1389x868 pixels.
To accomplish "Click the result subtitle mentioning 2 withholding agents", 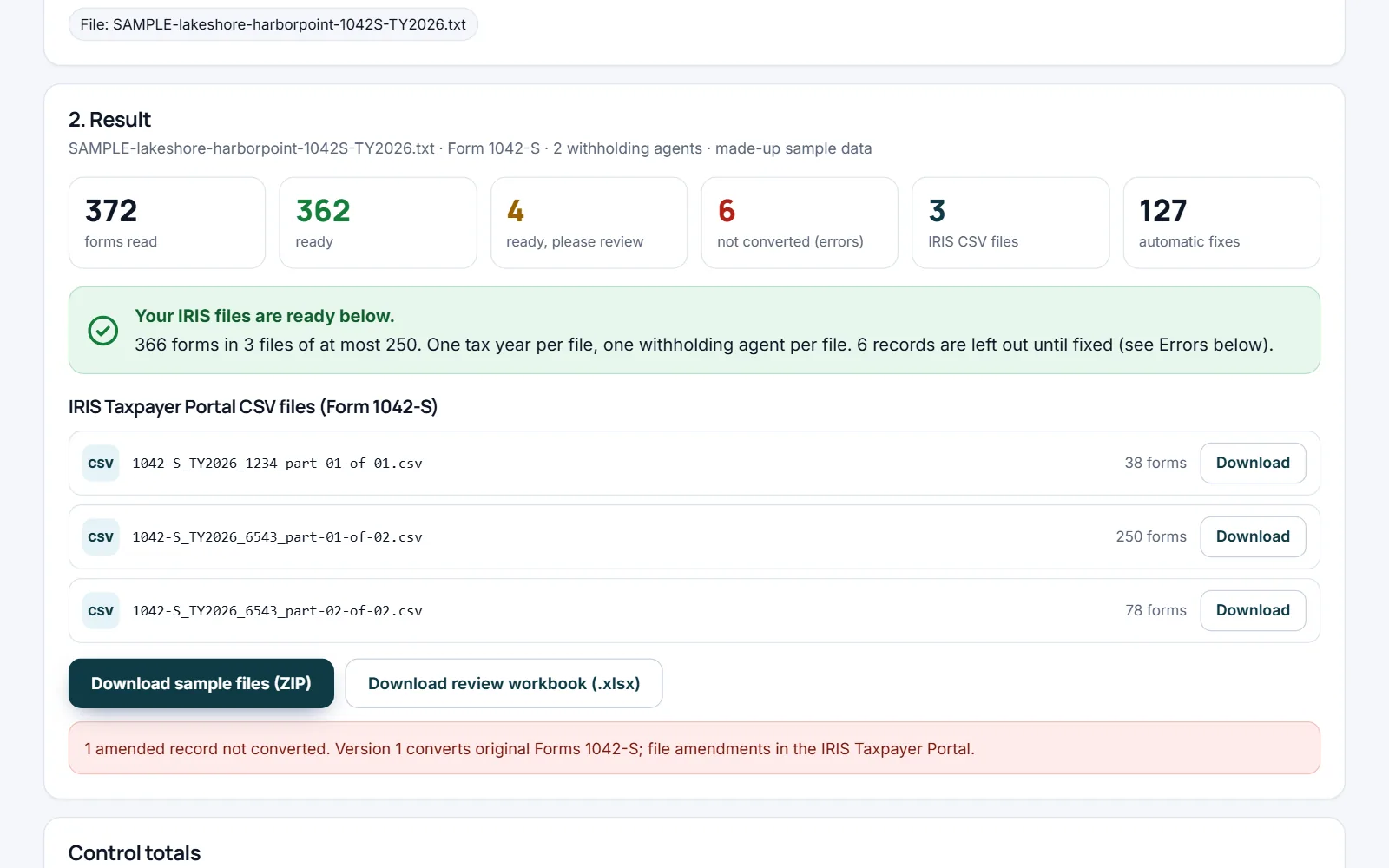I will pyautogui.click(x=470, y=148).
